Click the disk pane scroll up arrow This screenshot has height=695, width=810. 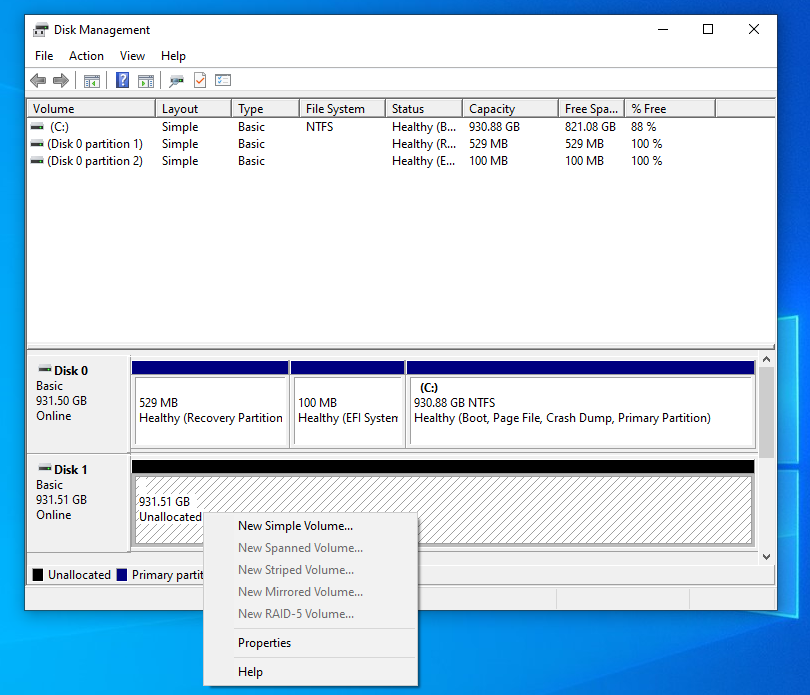click(x=767, y=359)
